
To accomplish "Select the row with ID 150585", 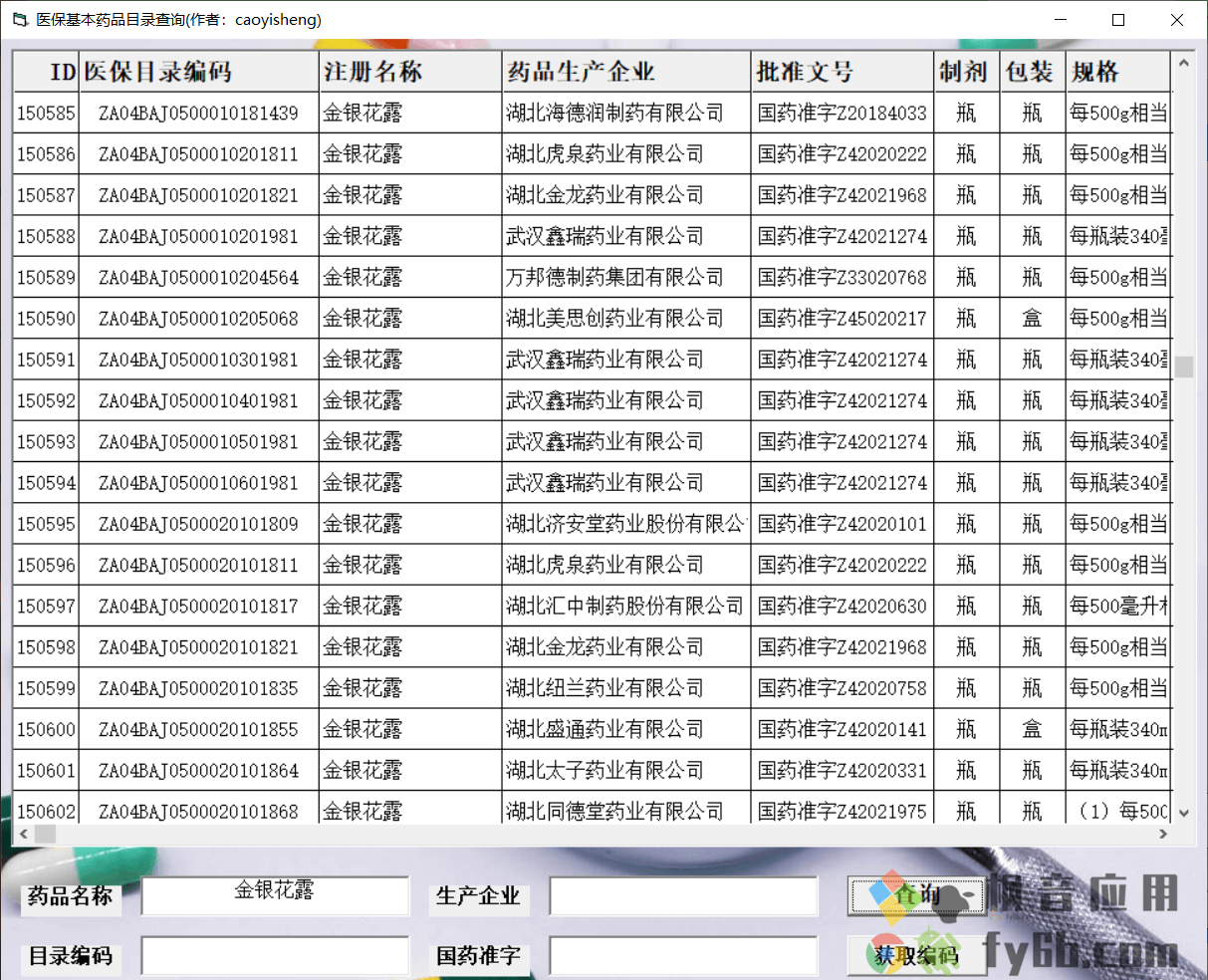I will 592,114.
